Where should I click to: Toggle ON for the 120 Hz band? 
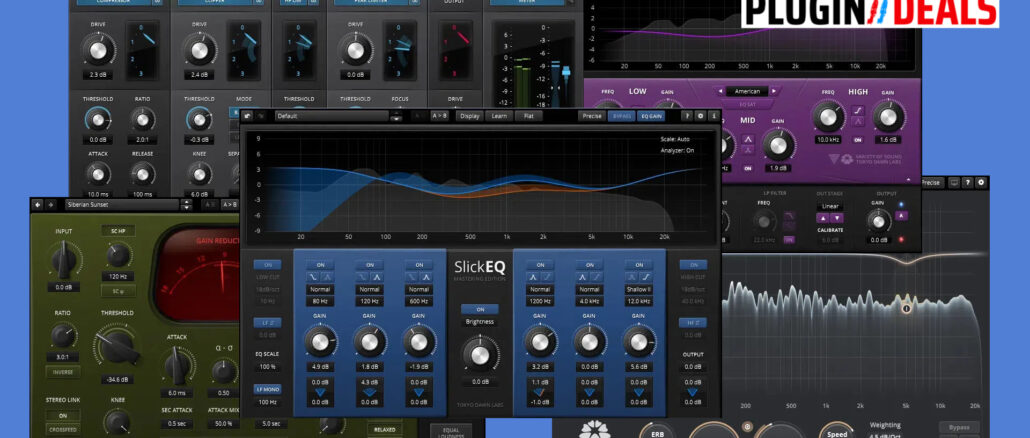370,265
